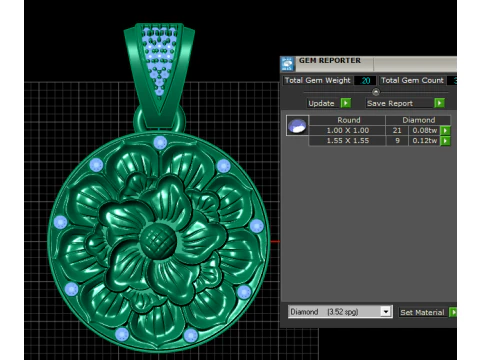Click the count cell showing 9
480x360 pixels.
click(397, 141)
